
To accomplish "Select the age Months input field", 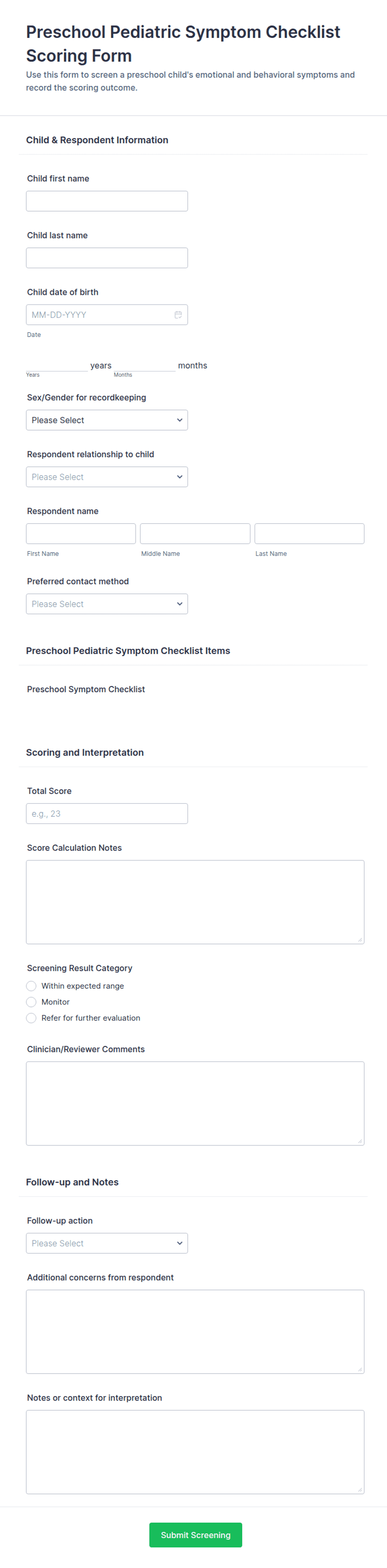I will tap(144, 365).
